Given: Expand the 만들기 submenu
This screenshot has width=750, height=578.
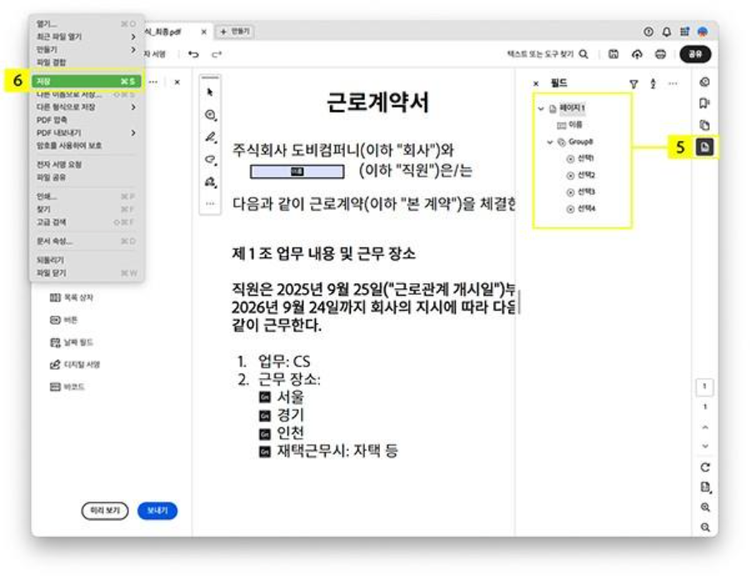Looking at the screenshot, I should coord(133,50).
